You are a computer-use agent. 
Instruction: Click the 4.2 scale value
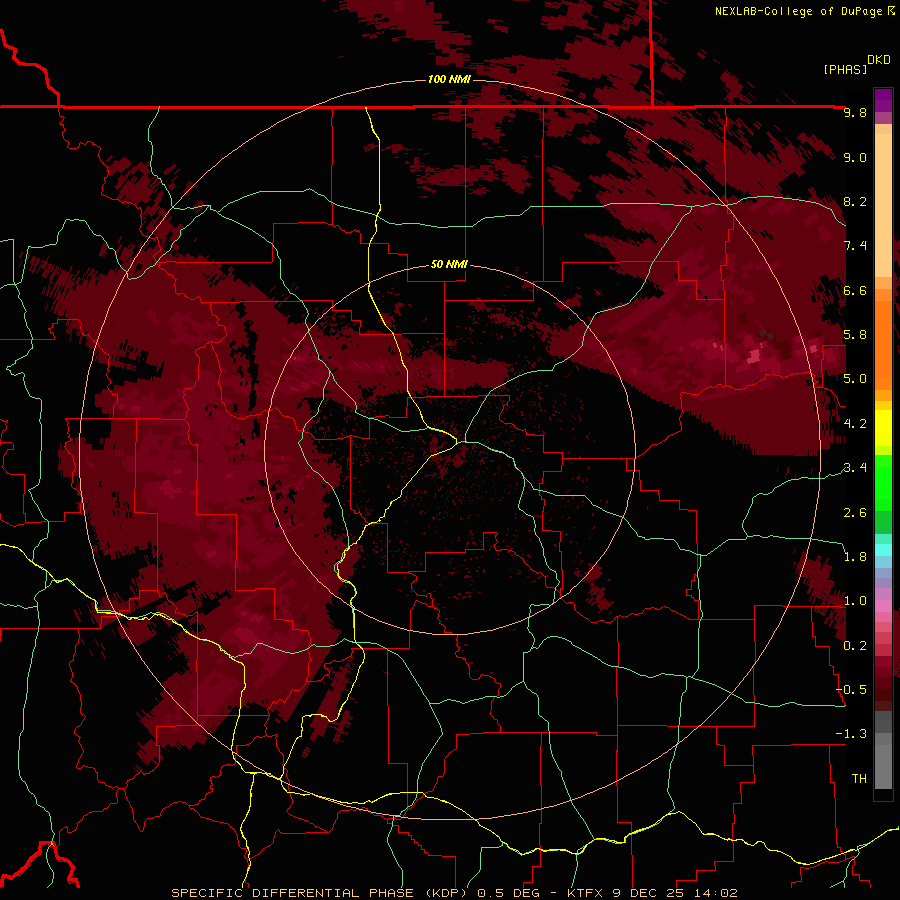point(855,424)
